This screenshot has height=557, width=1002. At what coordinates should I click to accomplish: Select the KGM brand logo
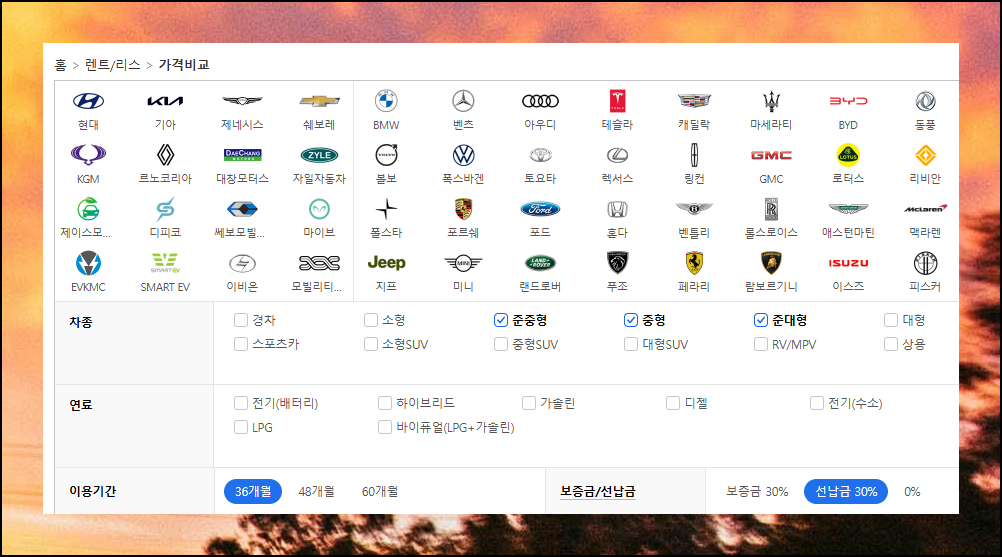[88, 155]
